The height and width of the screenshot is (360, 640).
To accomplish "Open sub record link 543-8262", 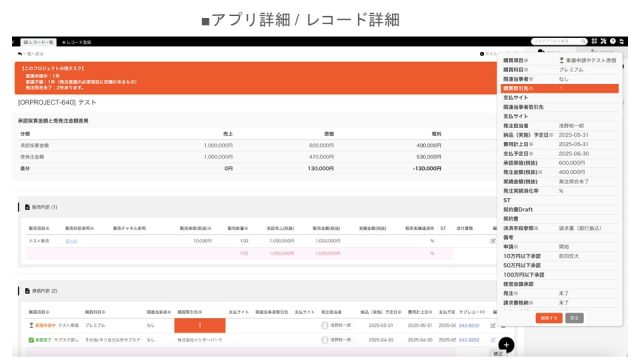I will coord(469,340).
